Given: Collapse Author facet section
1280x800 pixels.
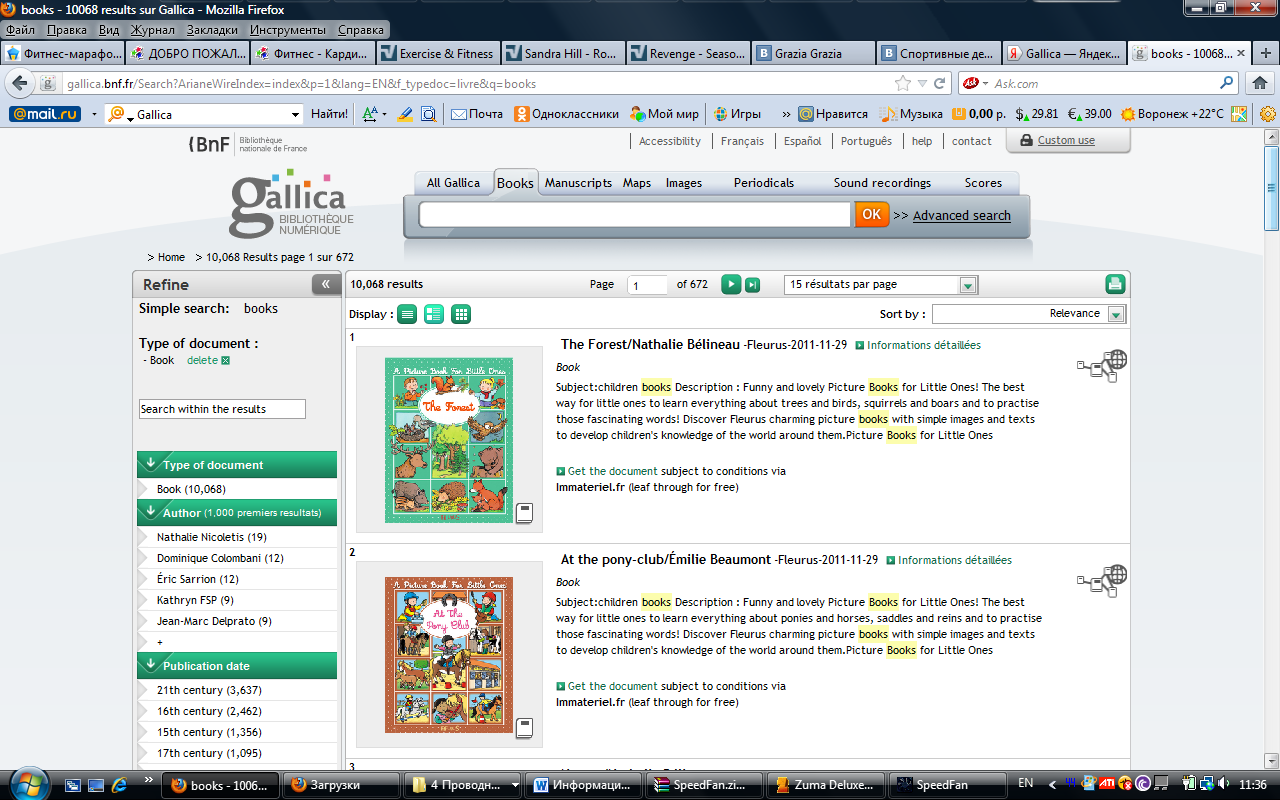Looking at the screenshot, I should 151,511.
